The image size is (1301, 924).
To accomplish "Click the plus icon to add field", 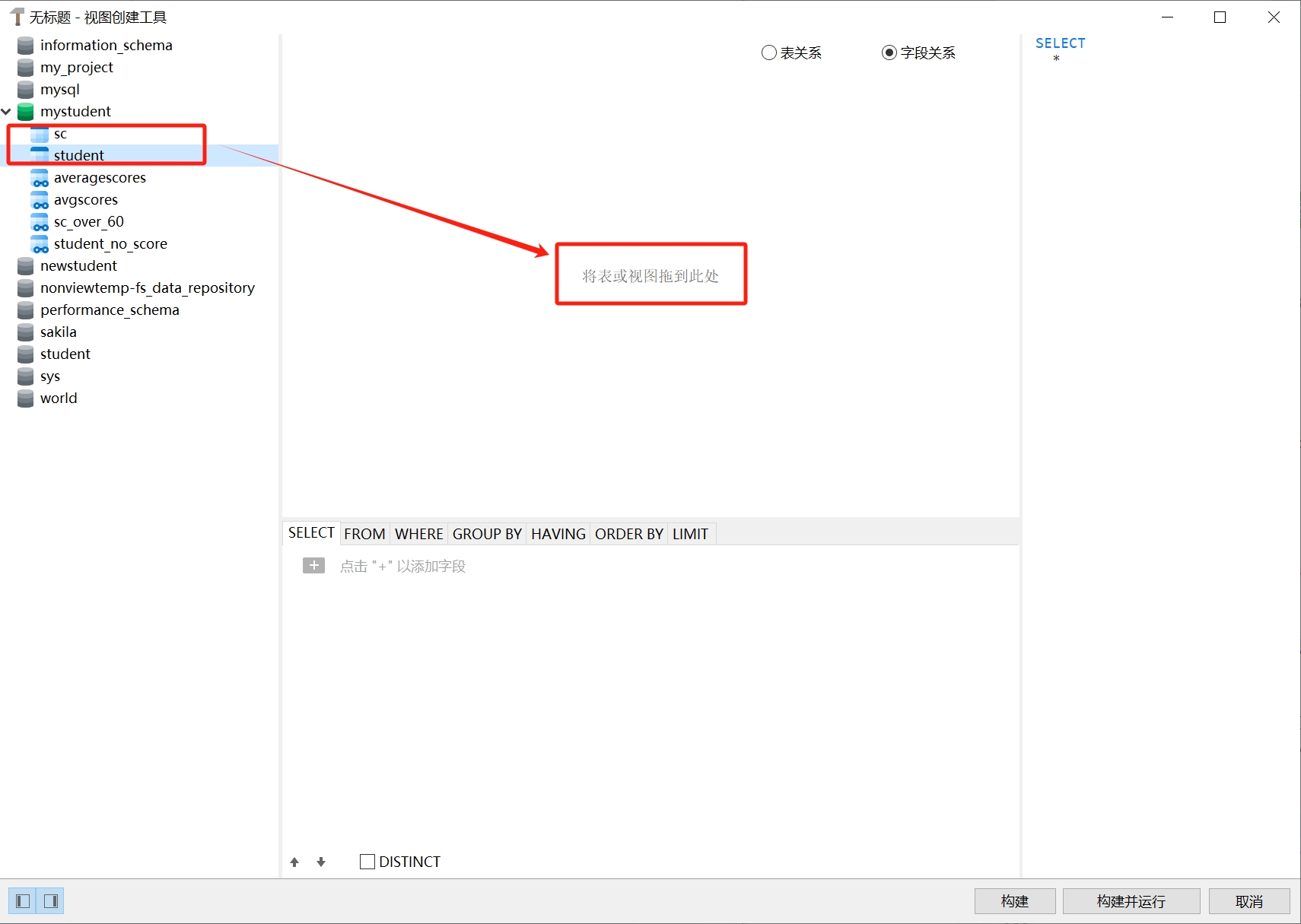I will coord(313,566).
